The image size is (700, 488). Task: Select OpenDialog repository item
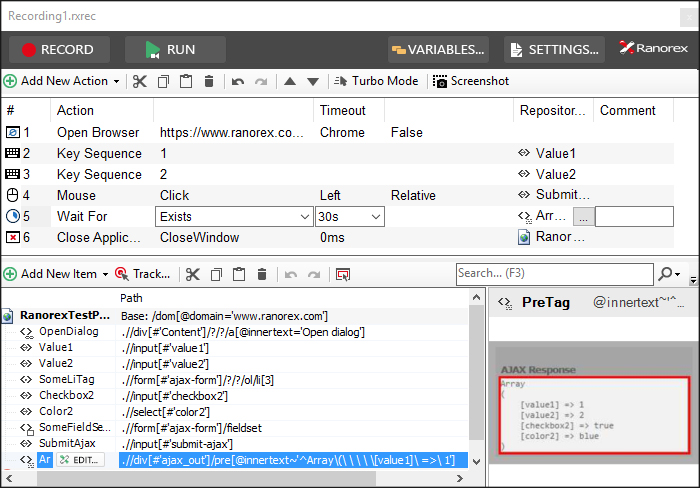68,332
